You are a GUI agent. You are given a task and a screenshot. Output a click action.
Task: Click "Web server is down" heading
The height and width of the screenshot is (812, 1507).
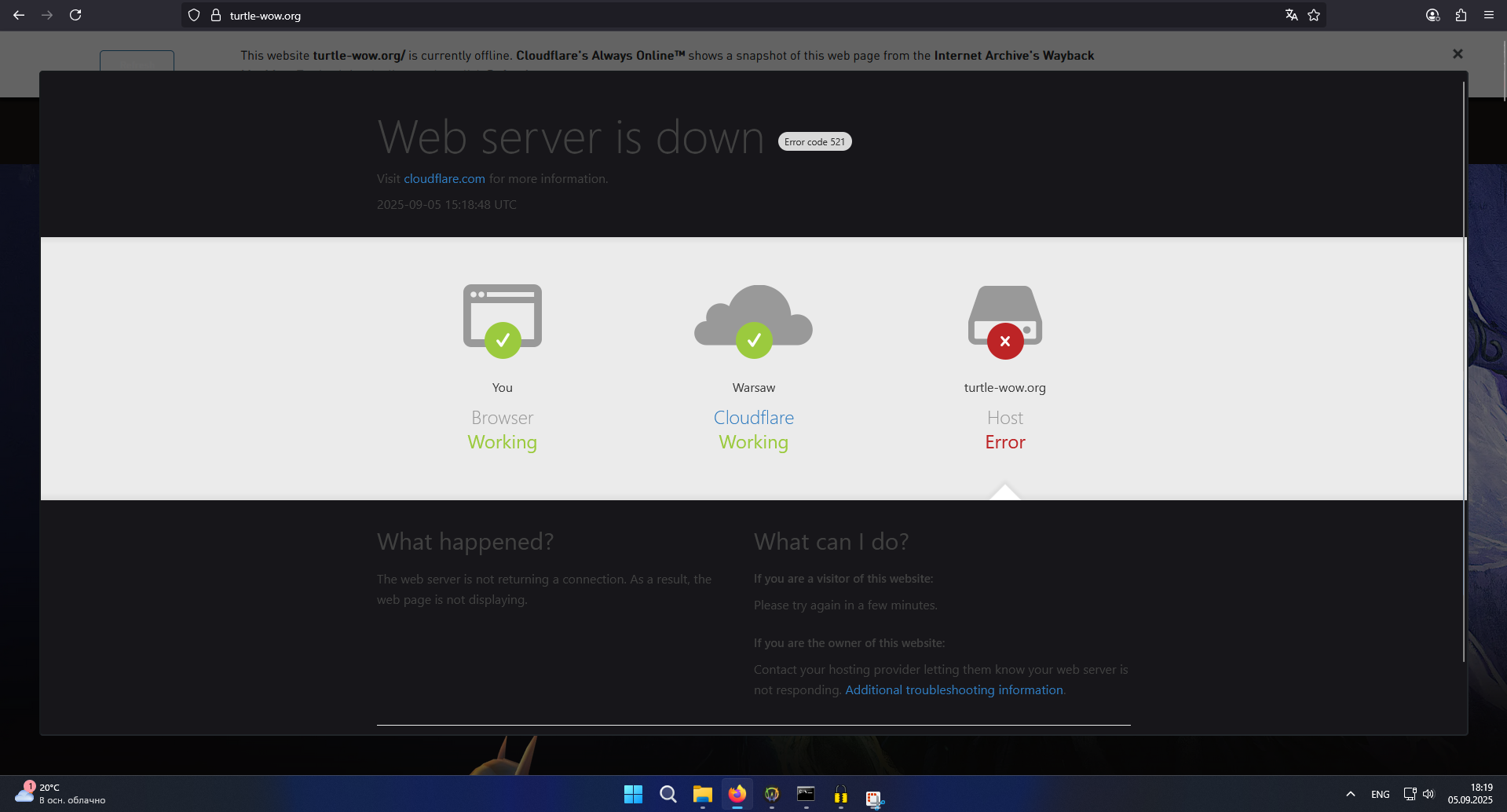[571, 137]
